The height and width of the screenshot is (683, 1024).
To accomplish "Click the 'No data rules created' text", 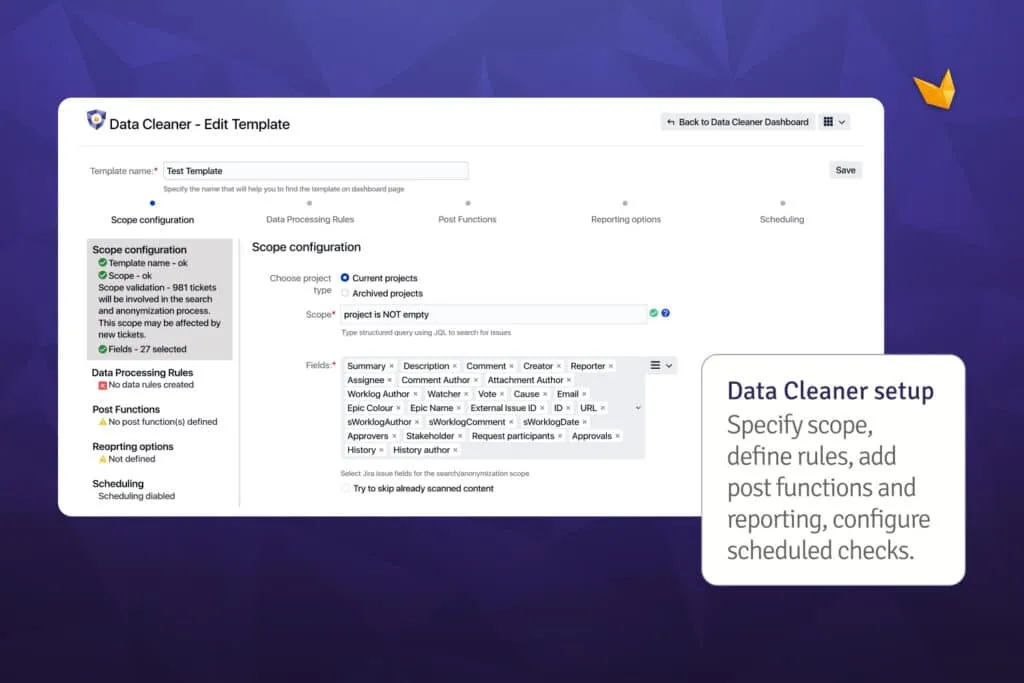I will pyautogui.click(x=151, y=385).
